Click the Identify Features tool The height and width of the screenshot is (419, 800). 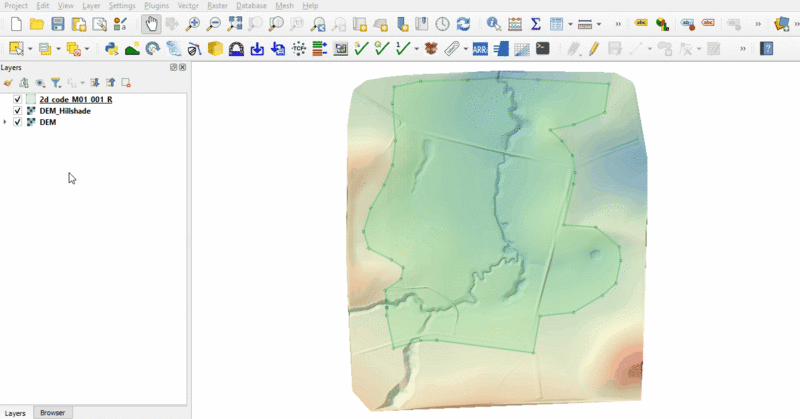(493, 24)
